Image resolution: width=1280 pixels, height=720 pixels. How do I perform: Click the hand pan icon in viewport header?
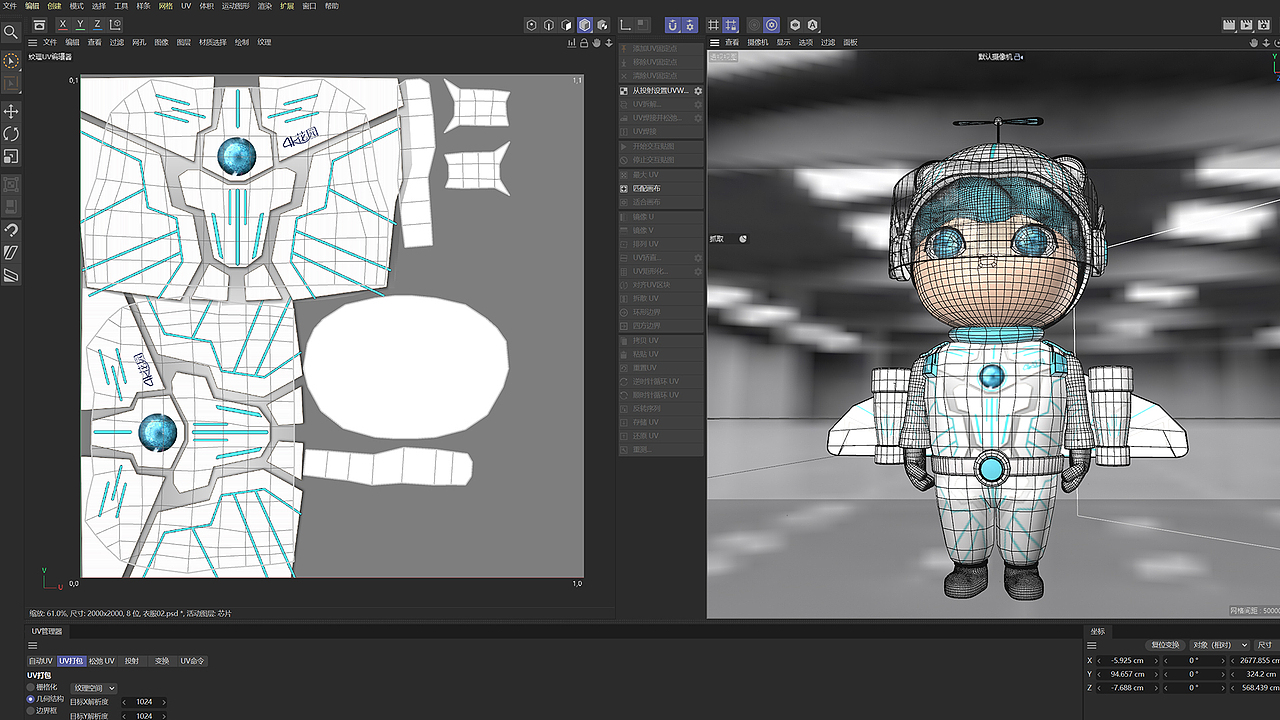(1254, 43)
